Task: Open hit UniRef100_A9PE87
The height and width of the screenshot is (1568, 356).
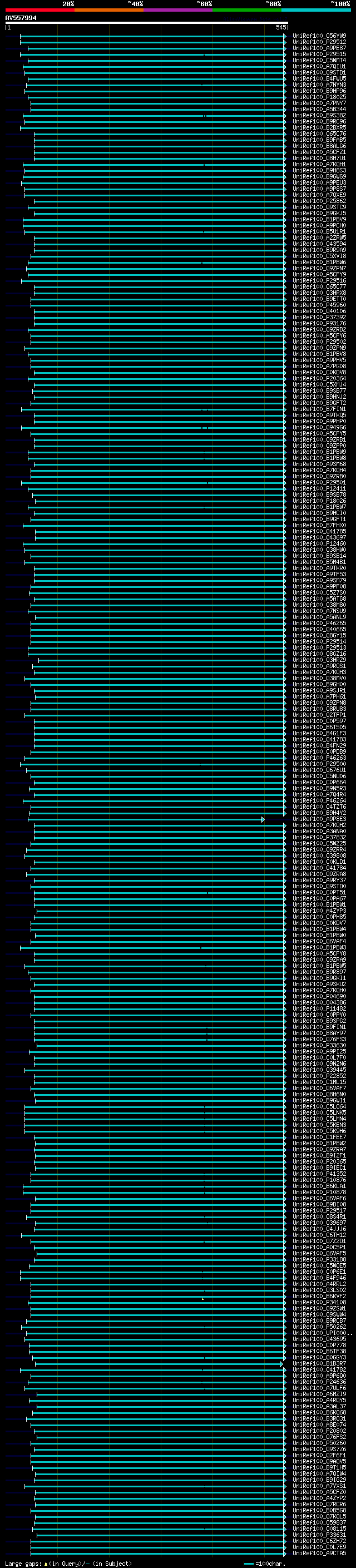Action: pyautogui.click(x=319, y=48)
